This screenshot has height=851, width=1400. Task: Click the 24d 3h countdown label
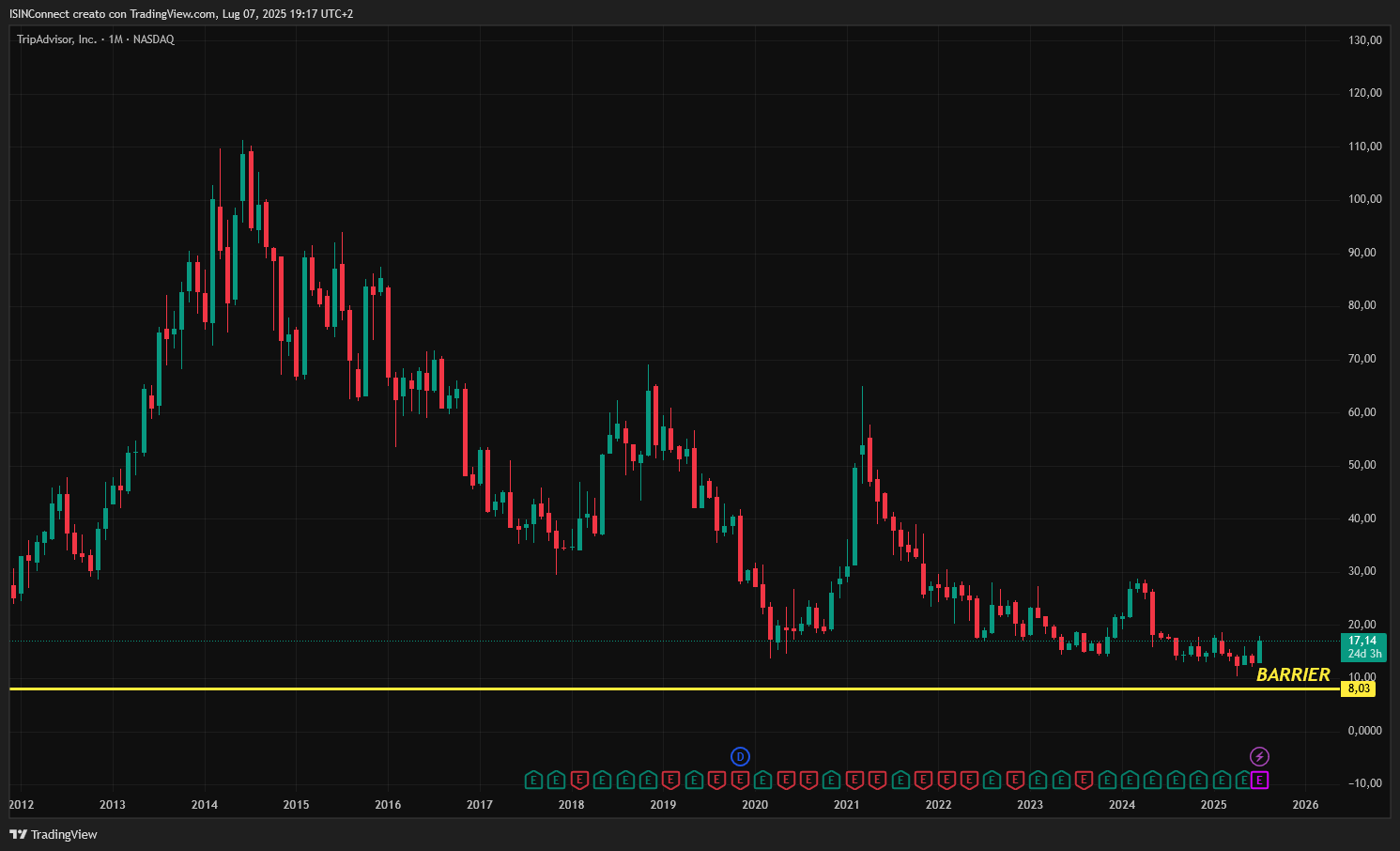pos(1364,654)
